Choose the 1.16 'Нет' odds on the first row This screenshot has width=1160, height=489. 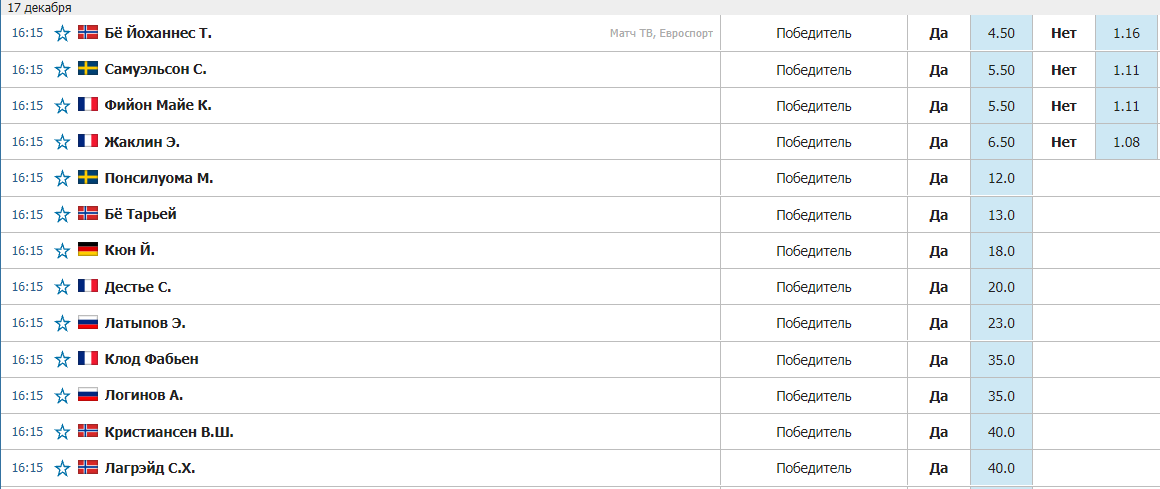(x=1126, y=33)
